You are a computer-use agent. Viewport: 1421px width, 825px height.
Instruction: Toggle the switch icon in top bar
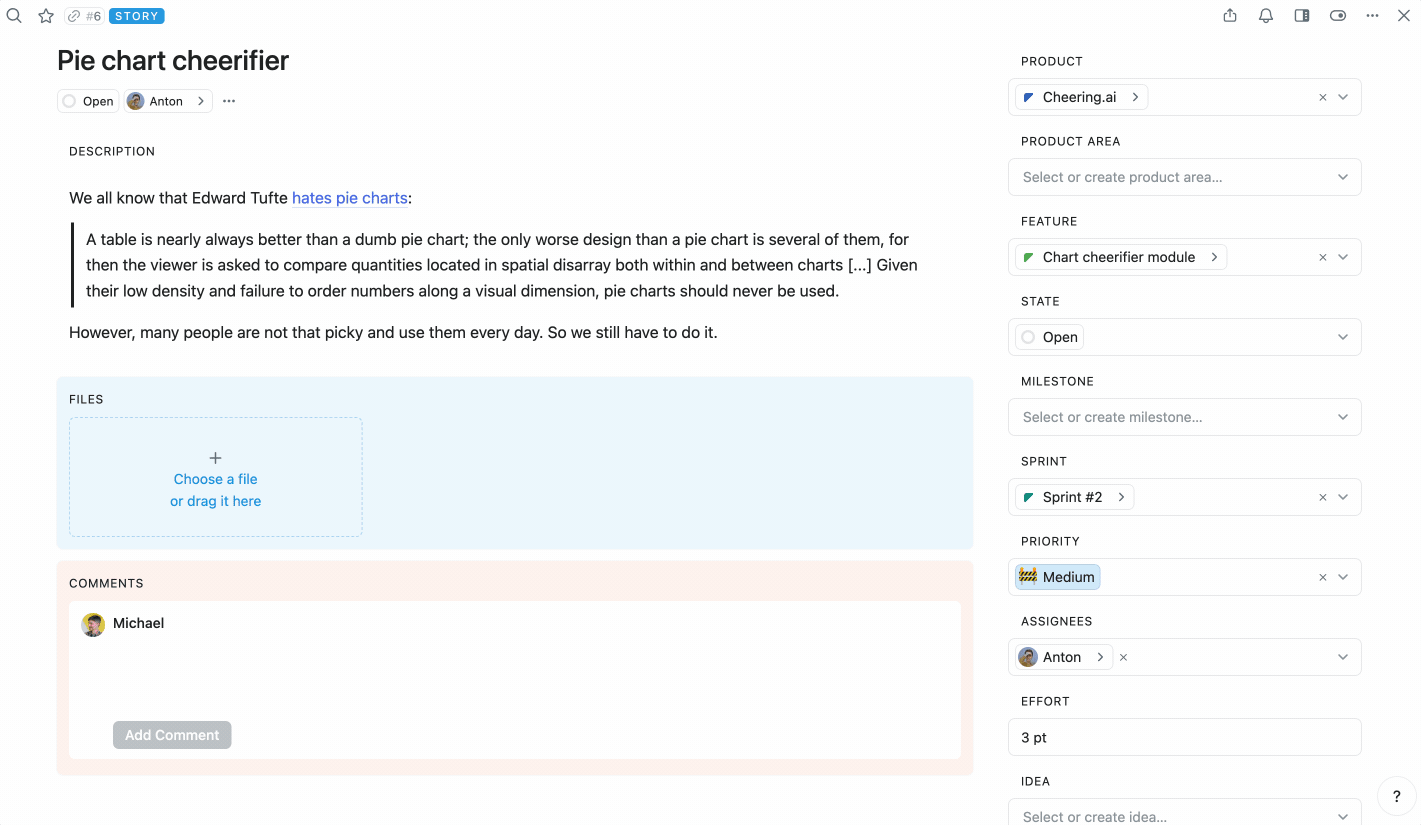pos(1338,16)
